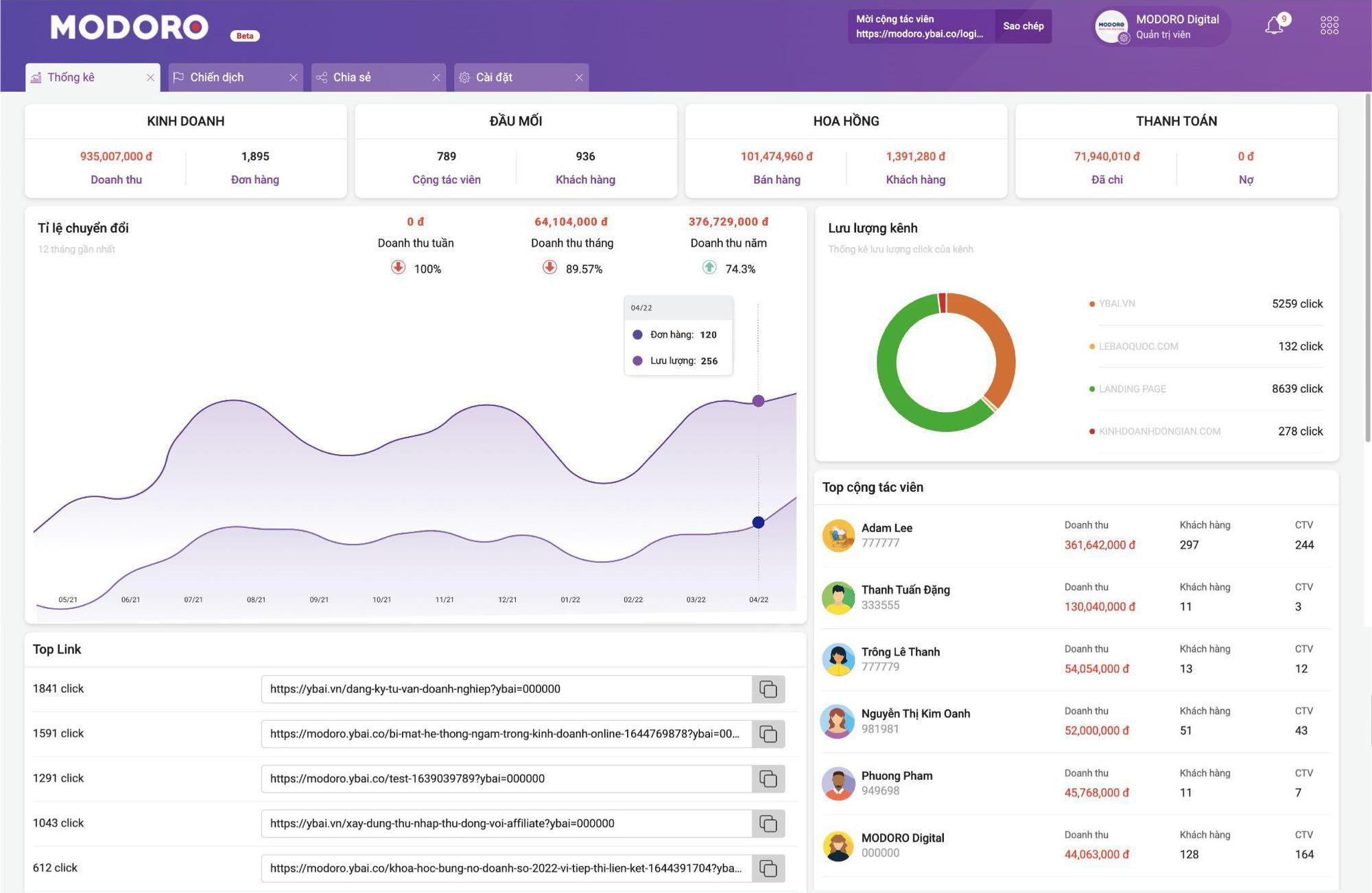This screenshot has height=893, width=1372.
Task: Click the purple Lưu lượng point at 04/22
Action: coord(758,401)
